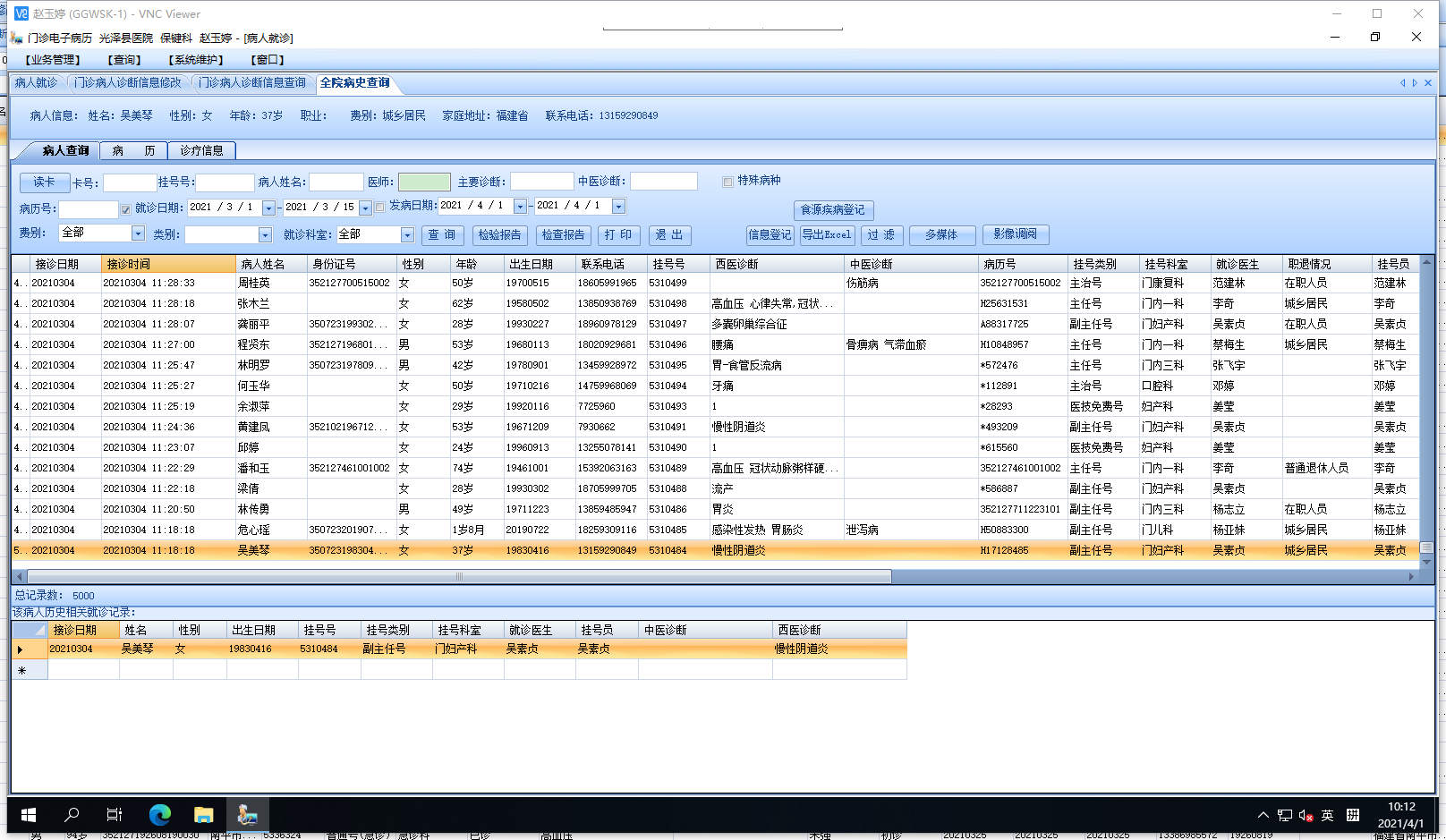Switch the 英 input method indicator
This screenshot has height=840, width=1446.
(1328, 815)
